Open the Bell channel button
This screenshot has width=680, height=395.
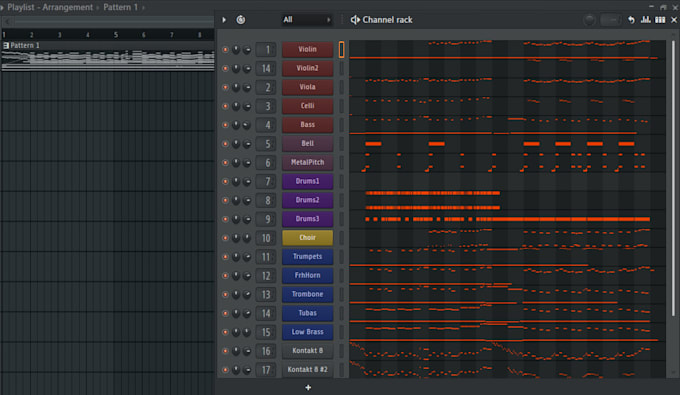[x=307, y=144]
